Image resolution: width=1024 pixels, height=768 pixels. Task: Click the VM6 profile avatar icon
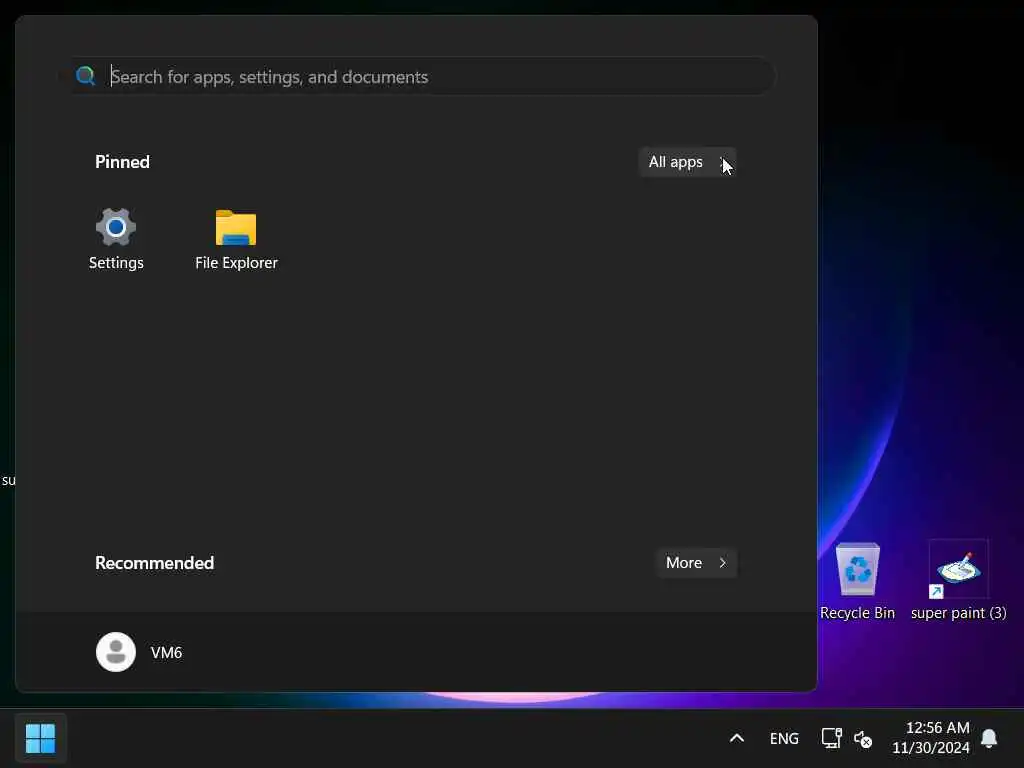click(116, 652)
